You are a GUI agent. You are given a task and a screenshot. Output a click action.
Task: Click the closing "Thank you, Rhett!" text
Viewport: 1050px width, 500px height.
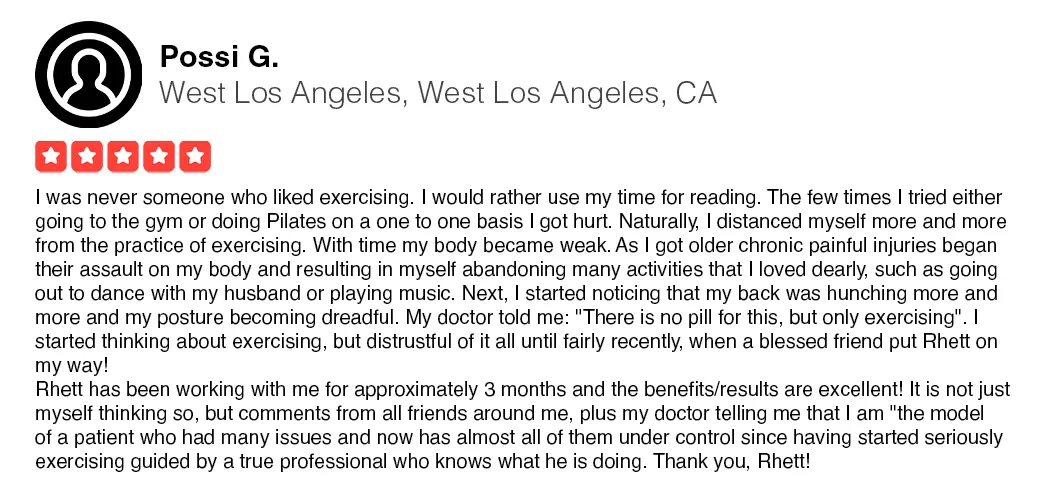coord(731,461)
